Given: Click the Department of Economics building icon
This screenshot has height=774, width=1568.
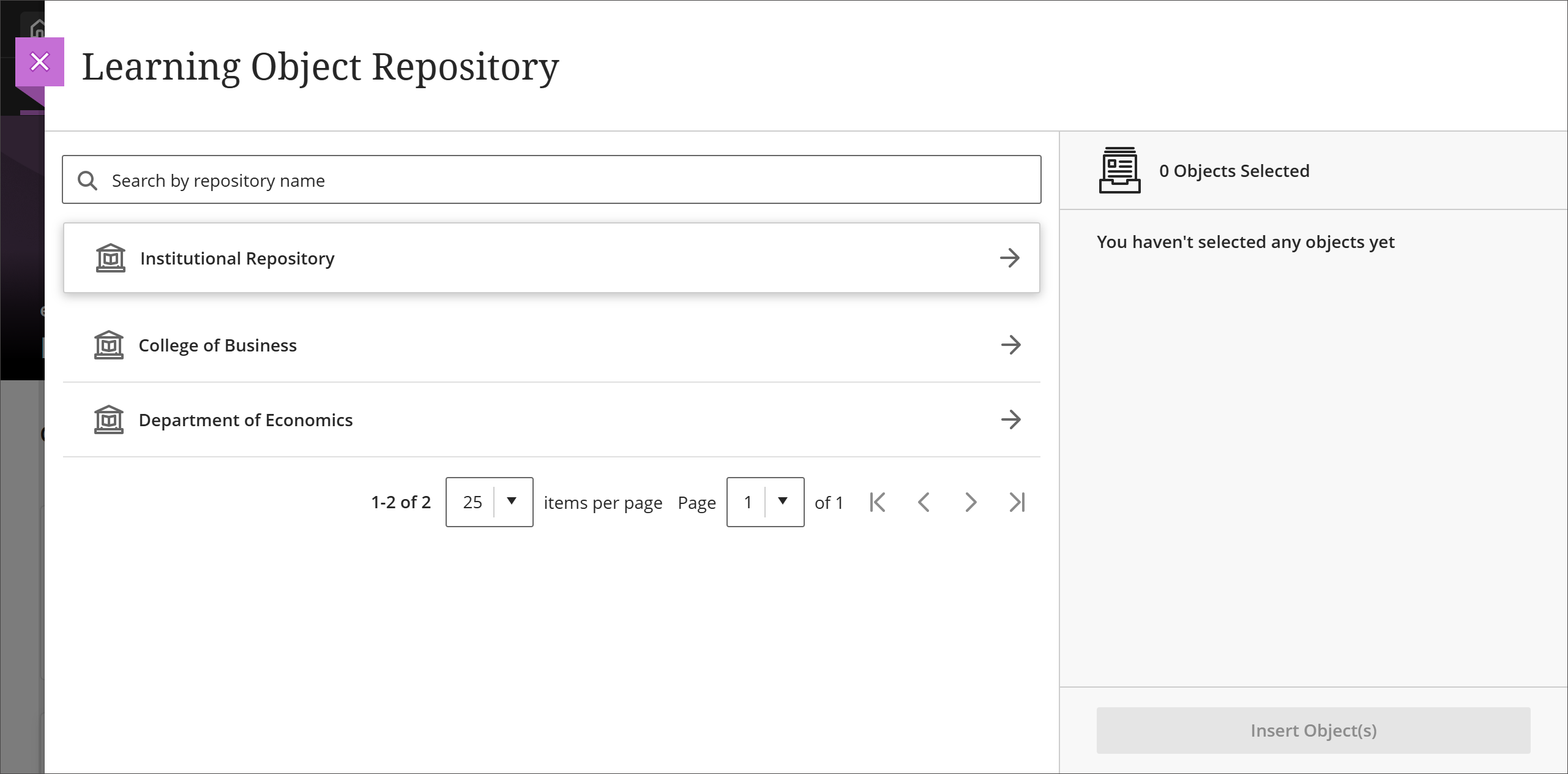Looking at the screenshot, I should (110, 420).
